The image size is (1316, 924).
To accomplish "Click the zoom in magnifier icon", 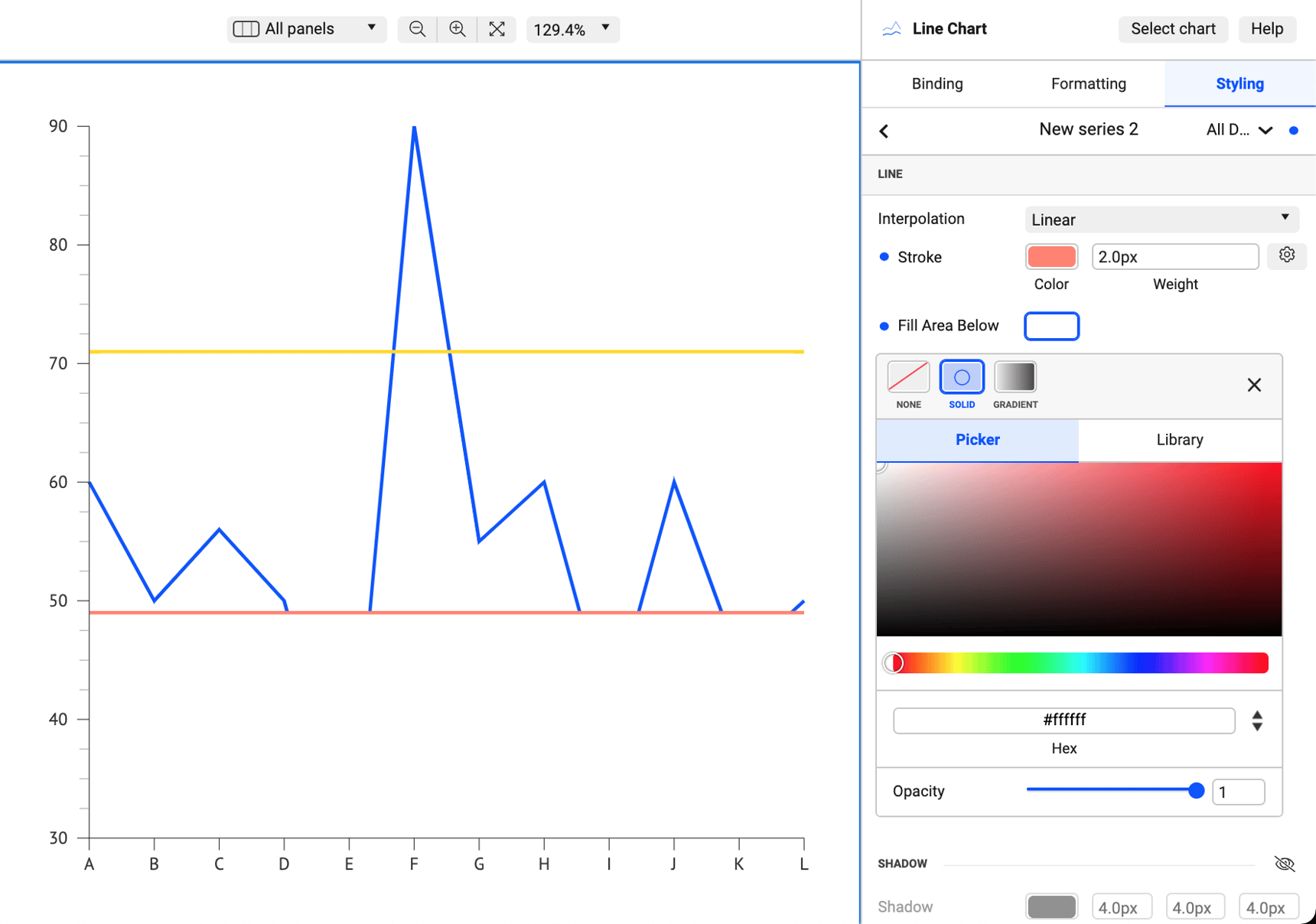I will 457,28.
